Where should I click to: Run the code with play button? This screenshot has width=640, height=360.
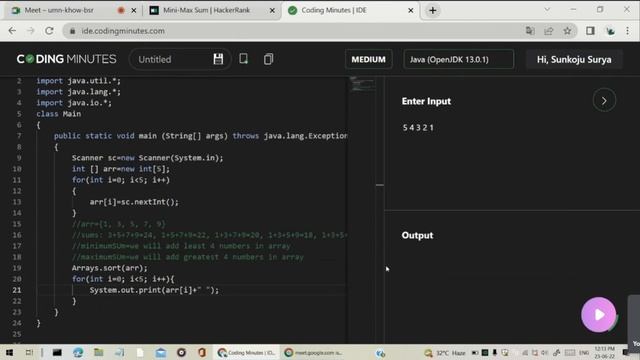[x=598, y=315]
